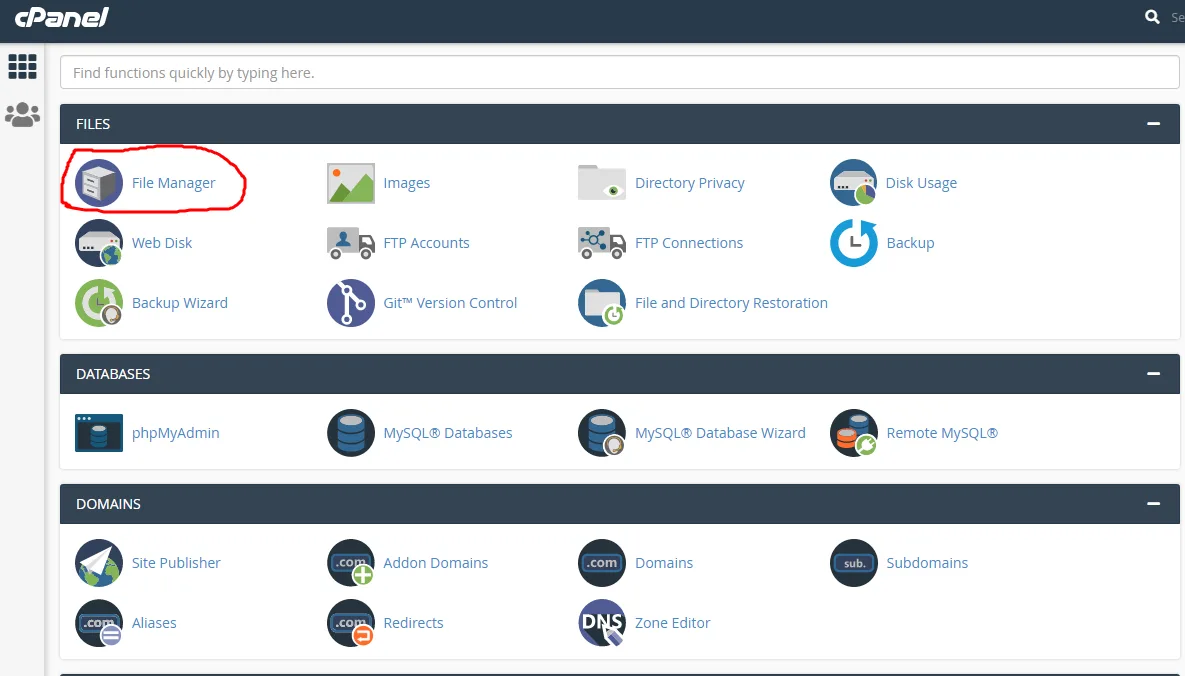The image size is (1185, 676).
Task: Open the Web Disk link
Action: (x=162, y=243)
